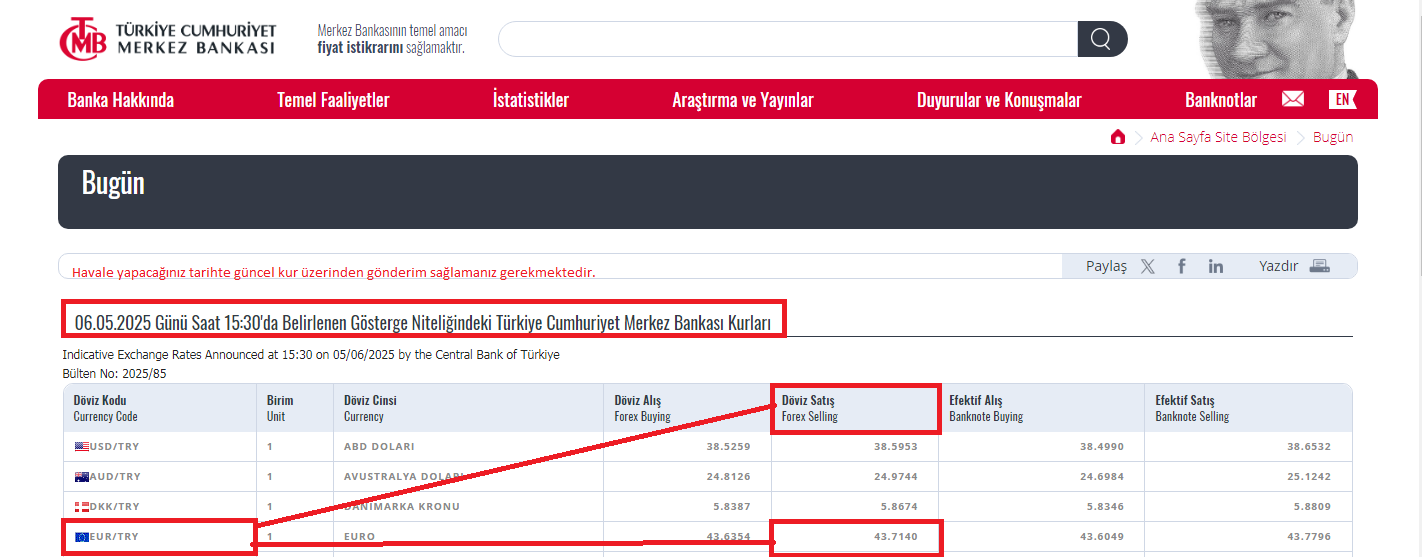Click DKK forex buying value 5.8387

(732, 506)
